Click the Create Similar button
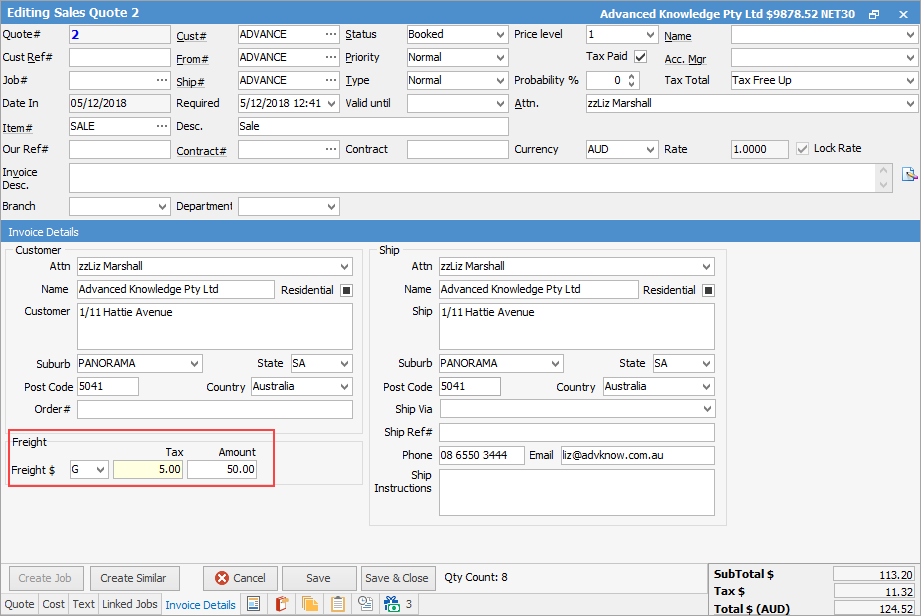The image size is (921, 616). 133,578
